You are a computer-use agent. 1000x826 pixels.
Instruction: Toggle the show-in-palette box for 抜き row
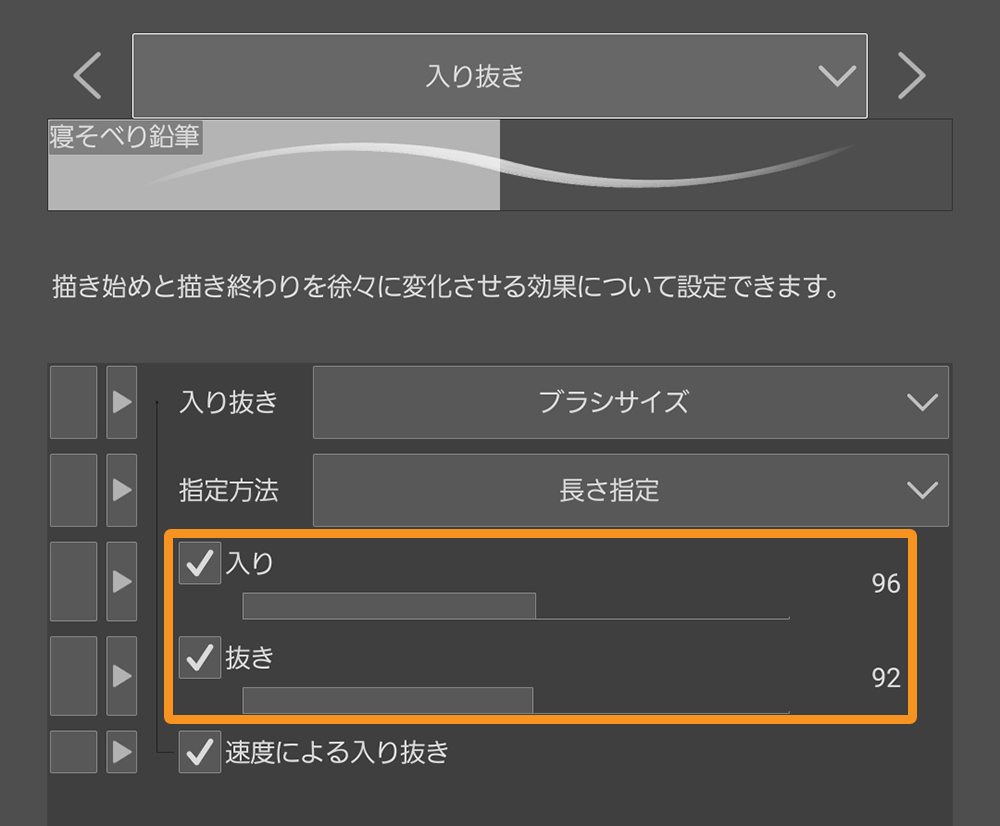[x=73, y=676]
